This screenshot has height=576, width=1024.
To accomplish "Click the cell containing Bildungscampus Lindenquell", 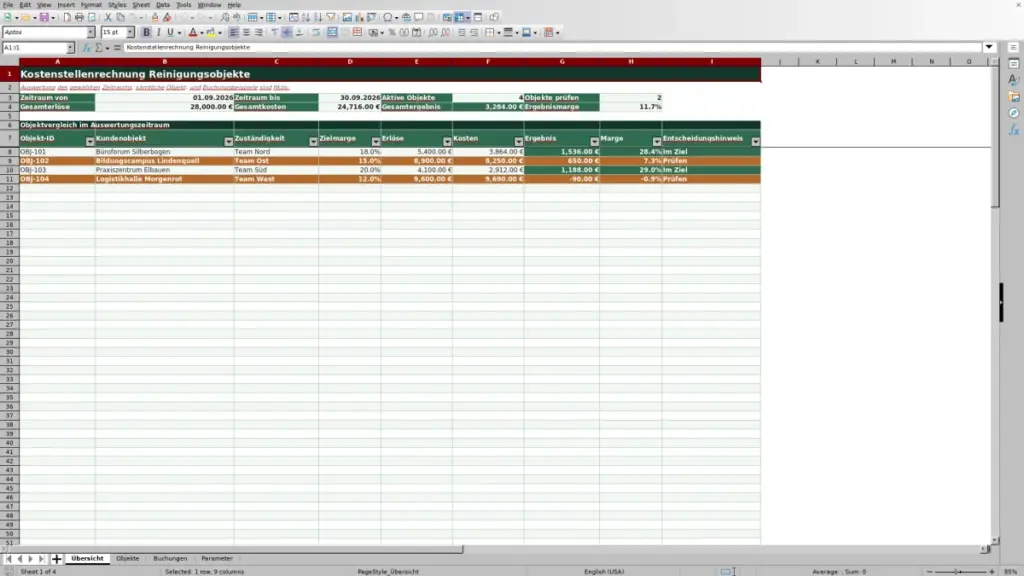I will pos(165,161).
